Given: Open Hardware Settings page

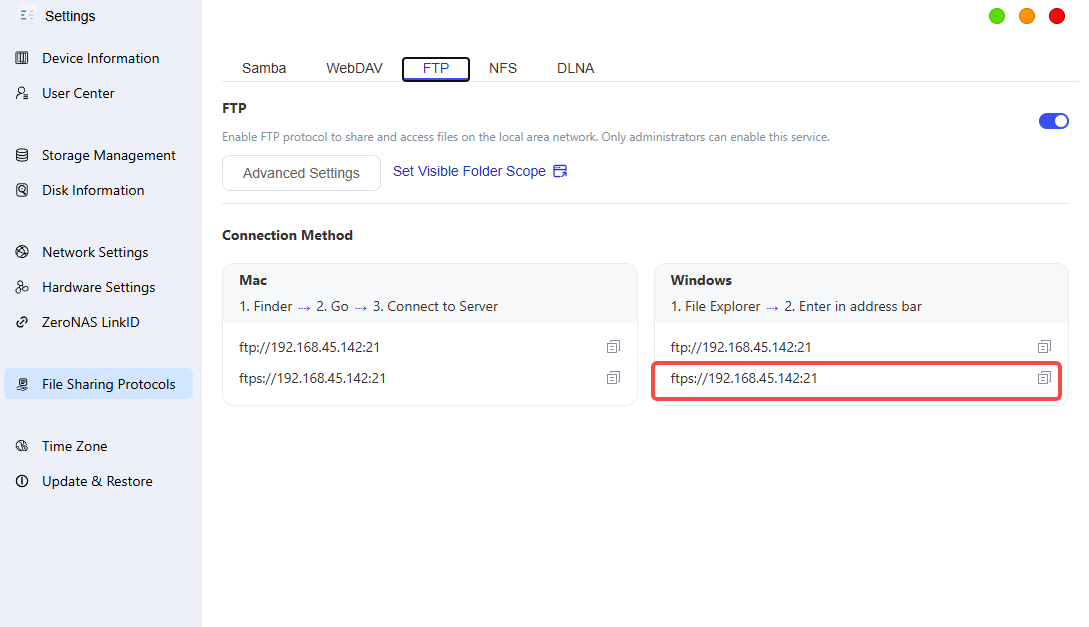Looking at the screenshot, I should pos(99,287).
